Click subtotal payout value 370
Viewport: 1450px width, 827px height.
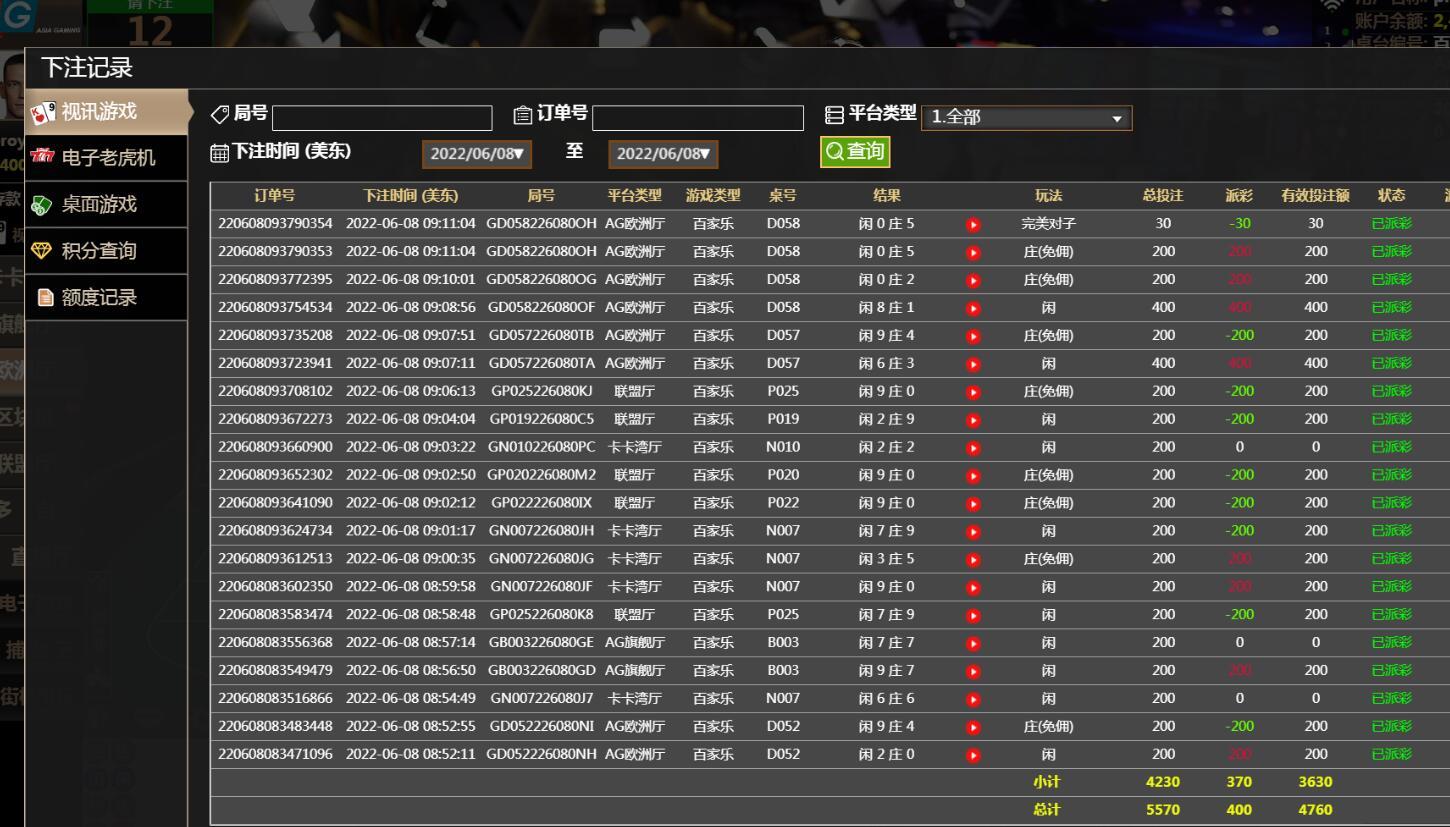[x=1239, y=783]
